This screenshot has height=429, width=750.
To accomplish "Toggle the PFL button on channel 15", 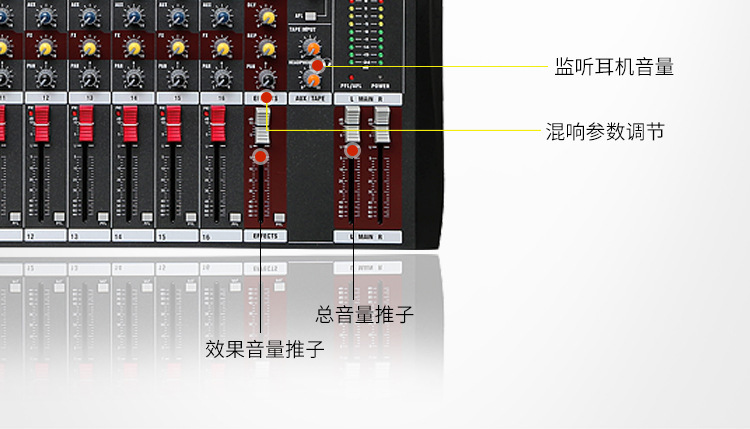I will (x=191, y=217).
